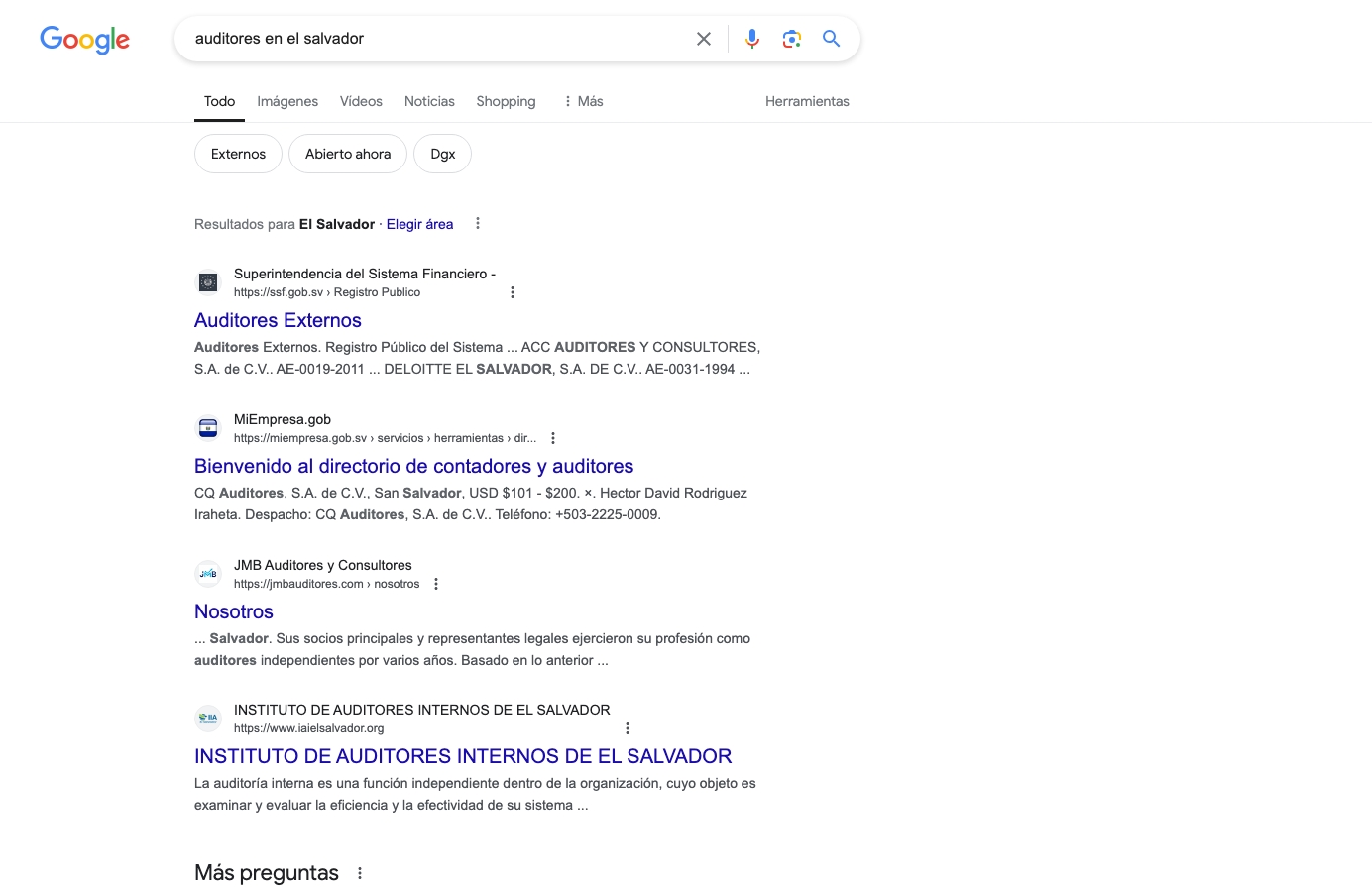Click the MiEmpresa.gob site name
The width and height of the screenshot is (1372, 887).
tap(283, 419)
